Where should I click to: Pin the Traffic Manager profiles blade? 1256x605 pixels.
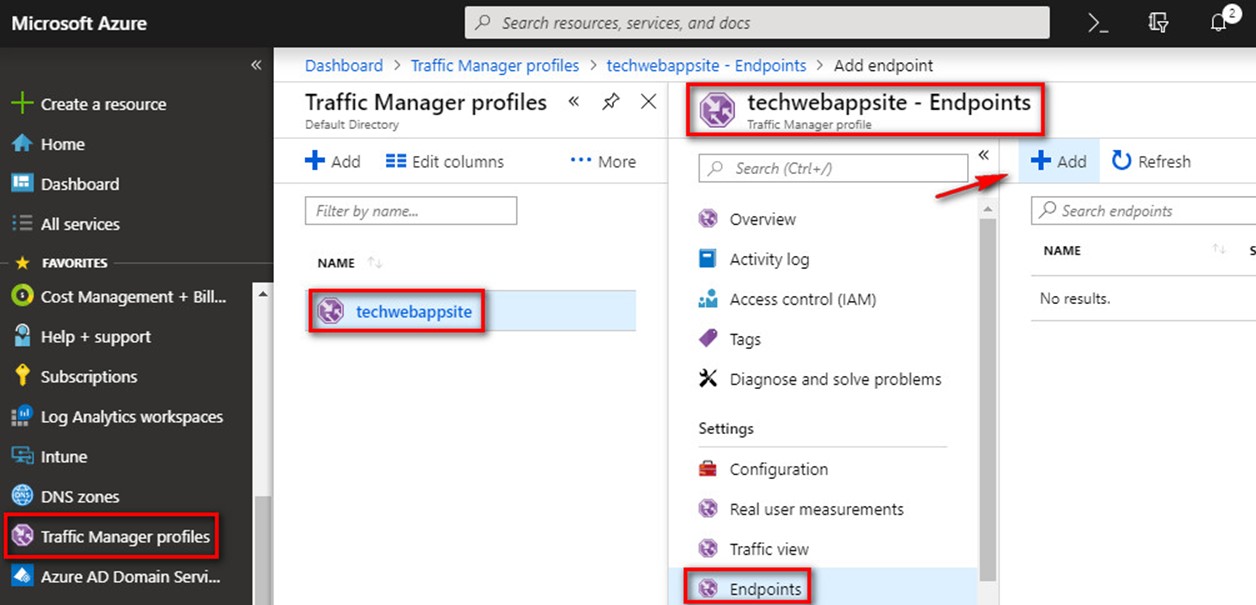pos(610,102)
